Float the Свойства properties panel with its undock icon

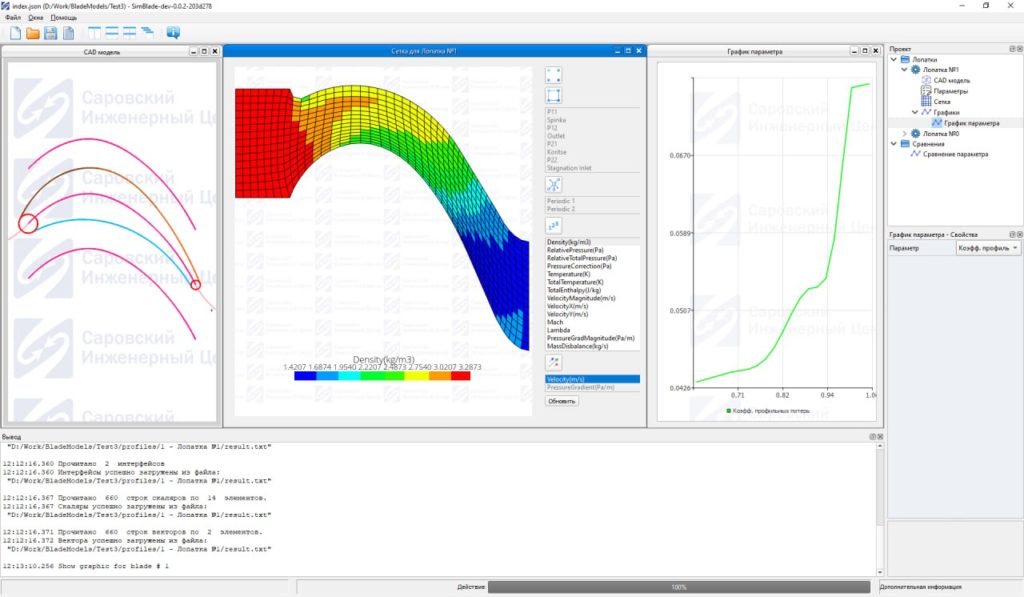click(x=1012, y=234)
